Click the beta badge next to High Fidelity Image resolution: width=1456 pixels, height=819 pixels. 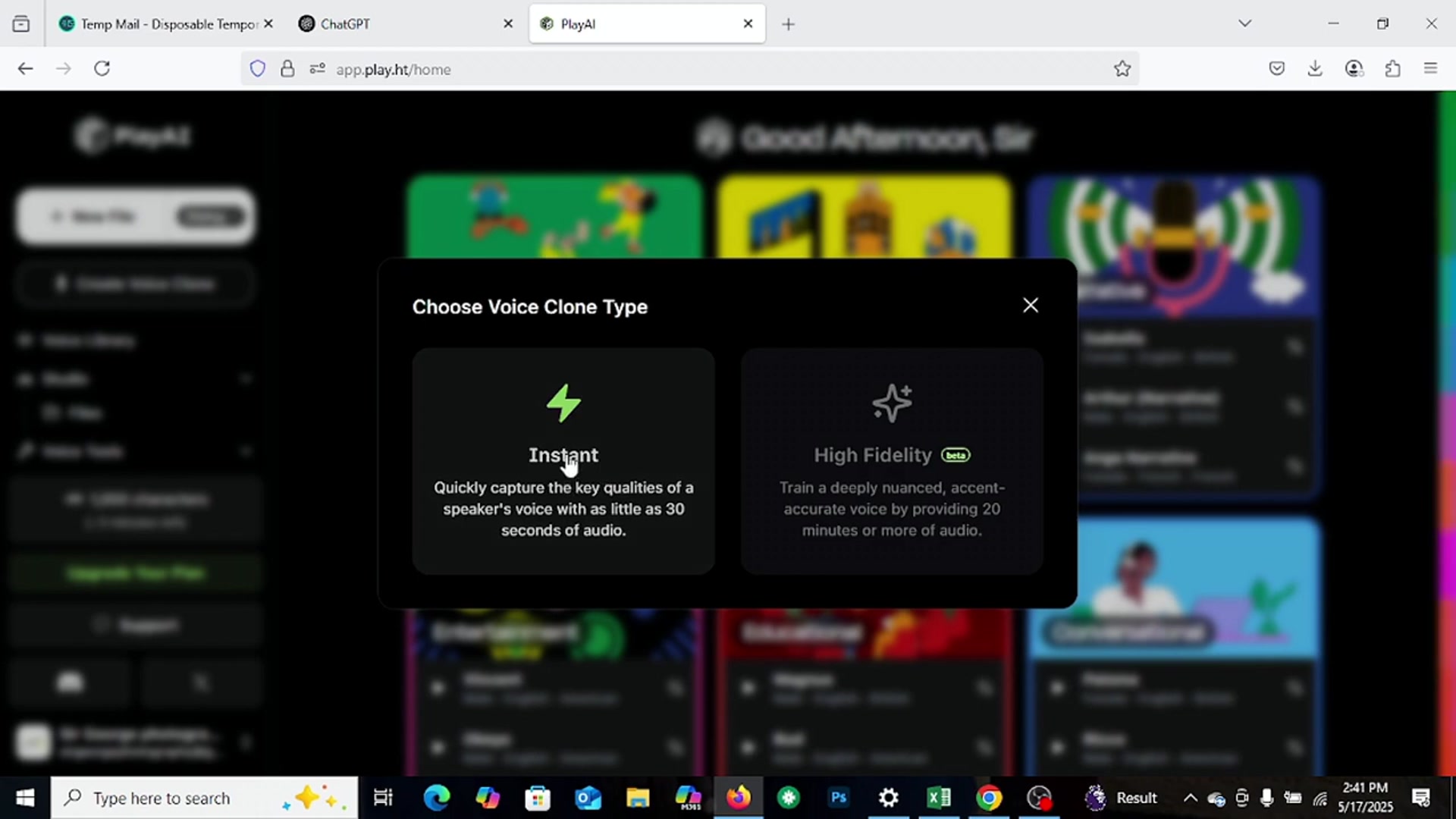955,455
